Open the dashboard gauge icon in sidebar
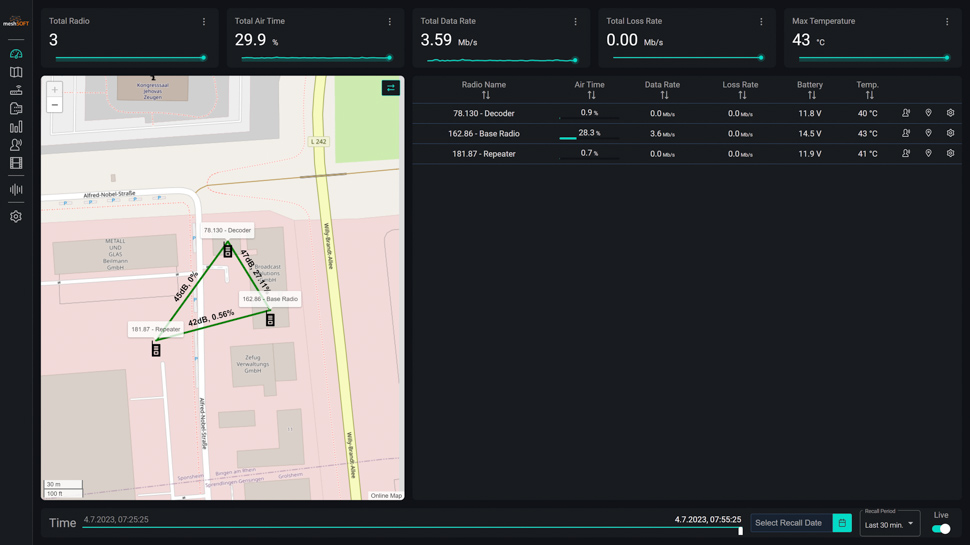 (x=16, y=54)
